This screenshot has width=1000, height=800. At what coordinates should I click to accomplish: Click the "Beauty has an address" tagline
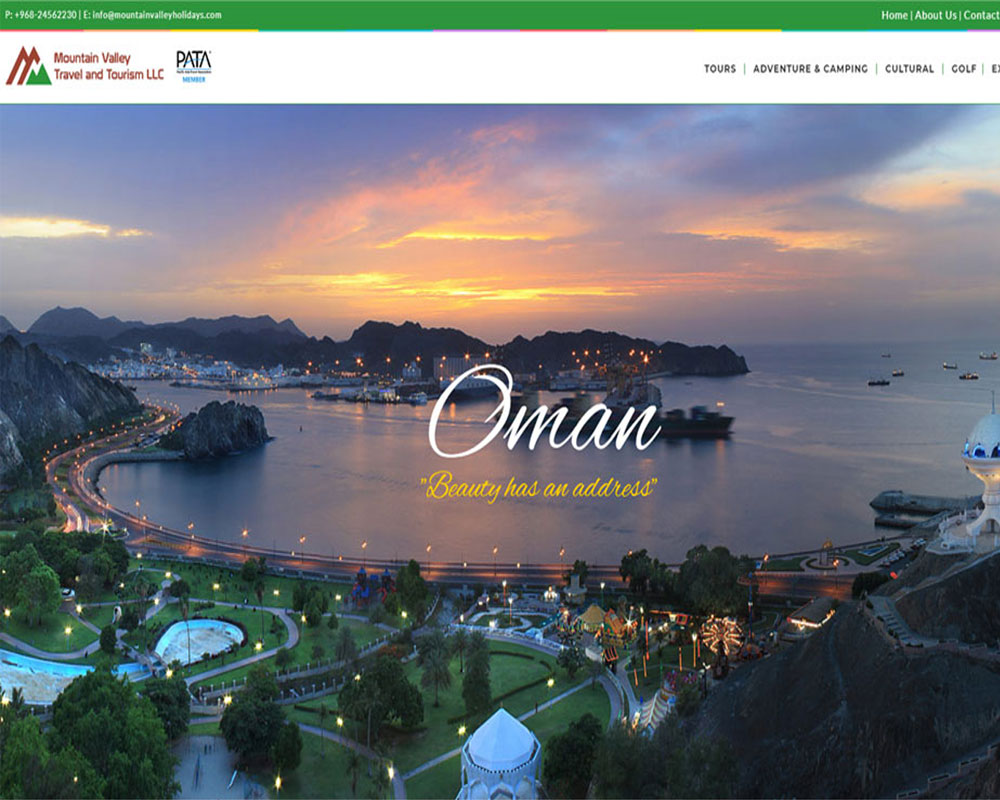click(540, 487)
